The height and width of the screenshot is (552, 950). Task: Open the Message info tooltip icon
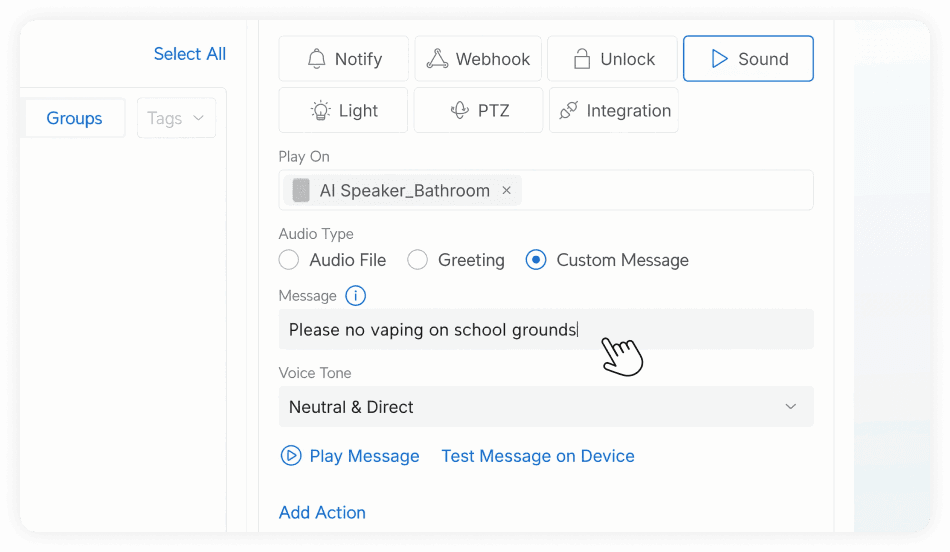point(356,296)
